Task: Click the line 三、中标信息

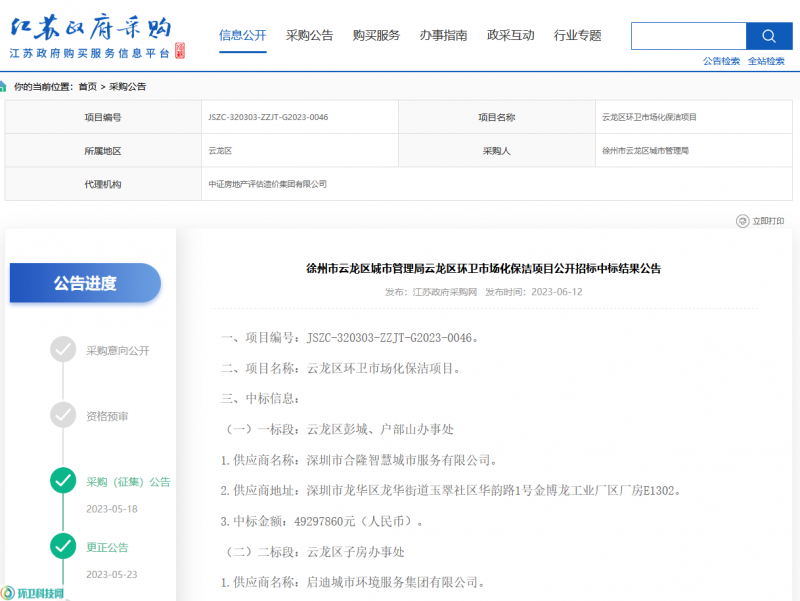Action: [260, 398]
